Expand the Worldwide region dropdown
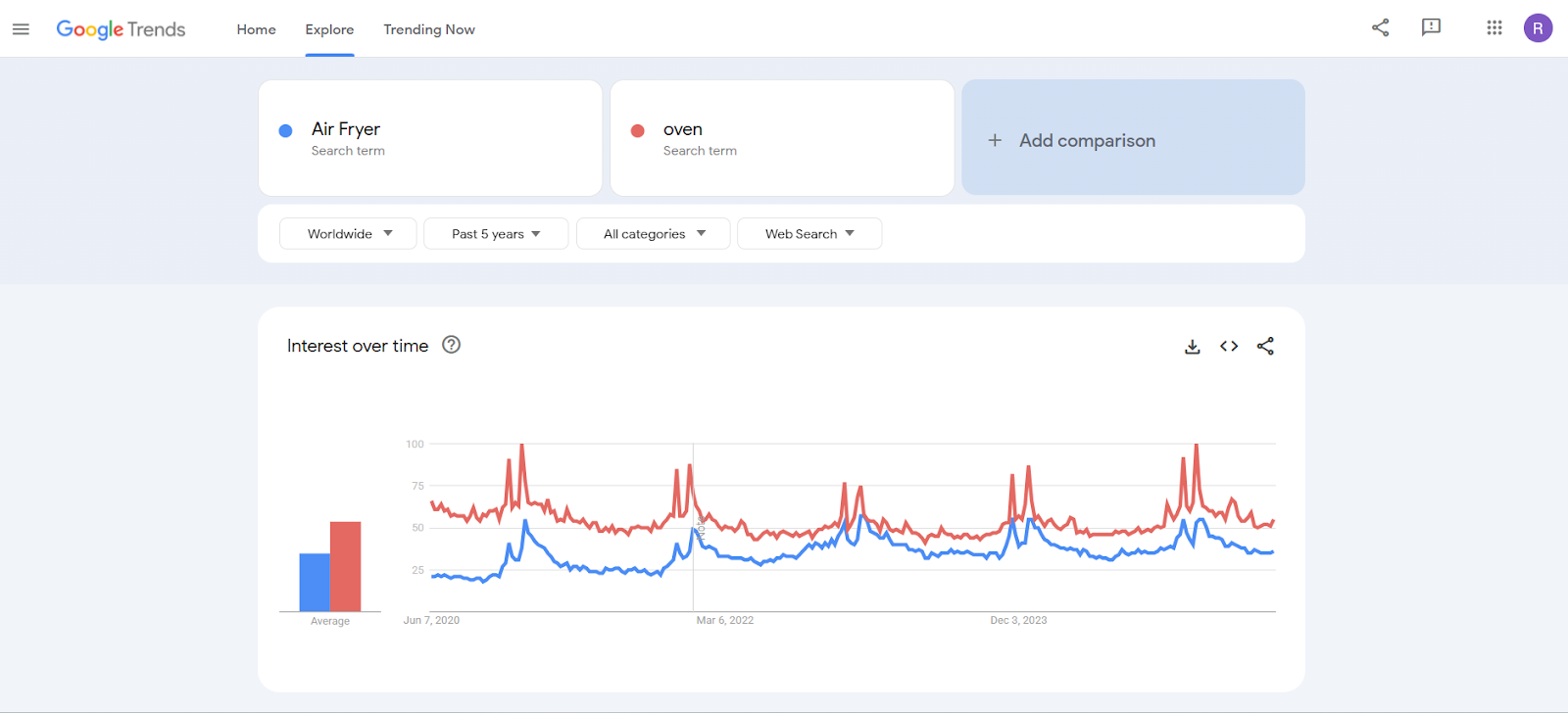Screen dimensions: 1568x713 (x=348, y=234)
